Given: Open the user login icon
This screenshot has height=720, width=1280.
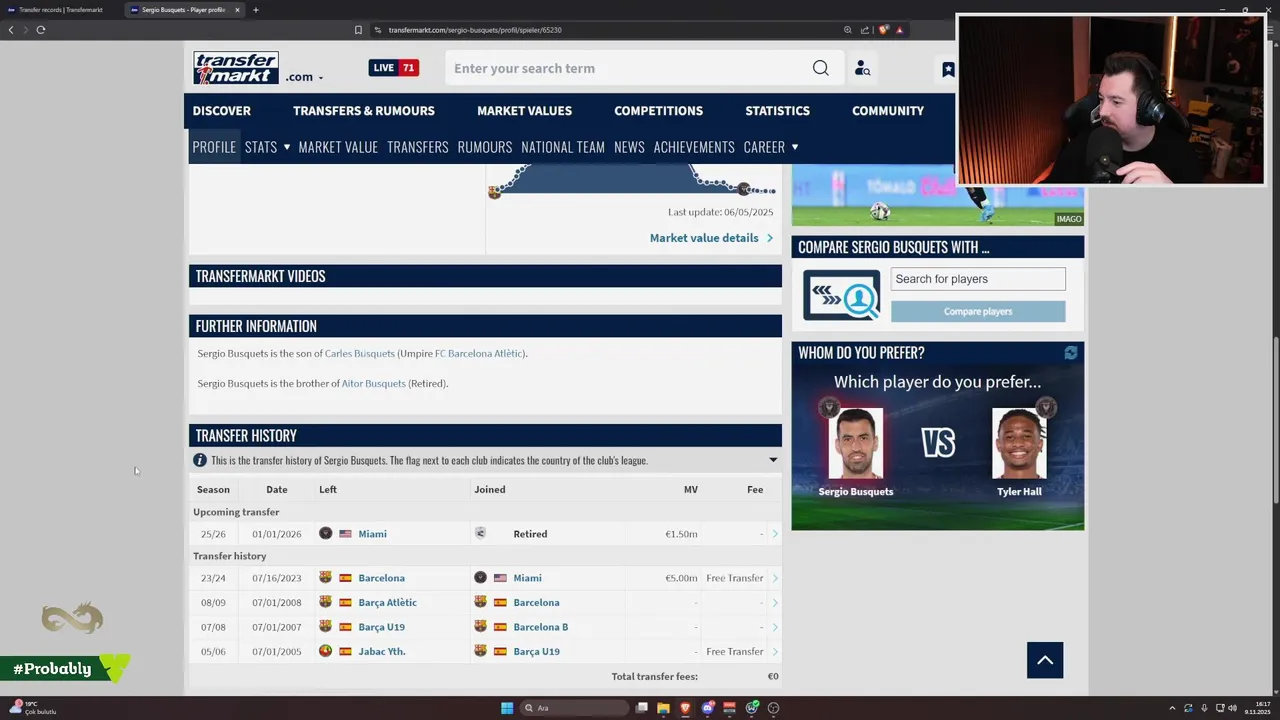Looking at the screenshot, I should (862, 68).
